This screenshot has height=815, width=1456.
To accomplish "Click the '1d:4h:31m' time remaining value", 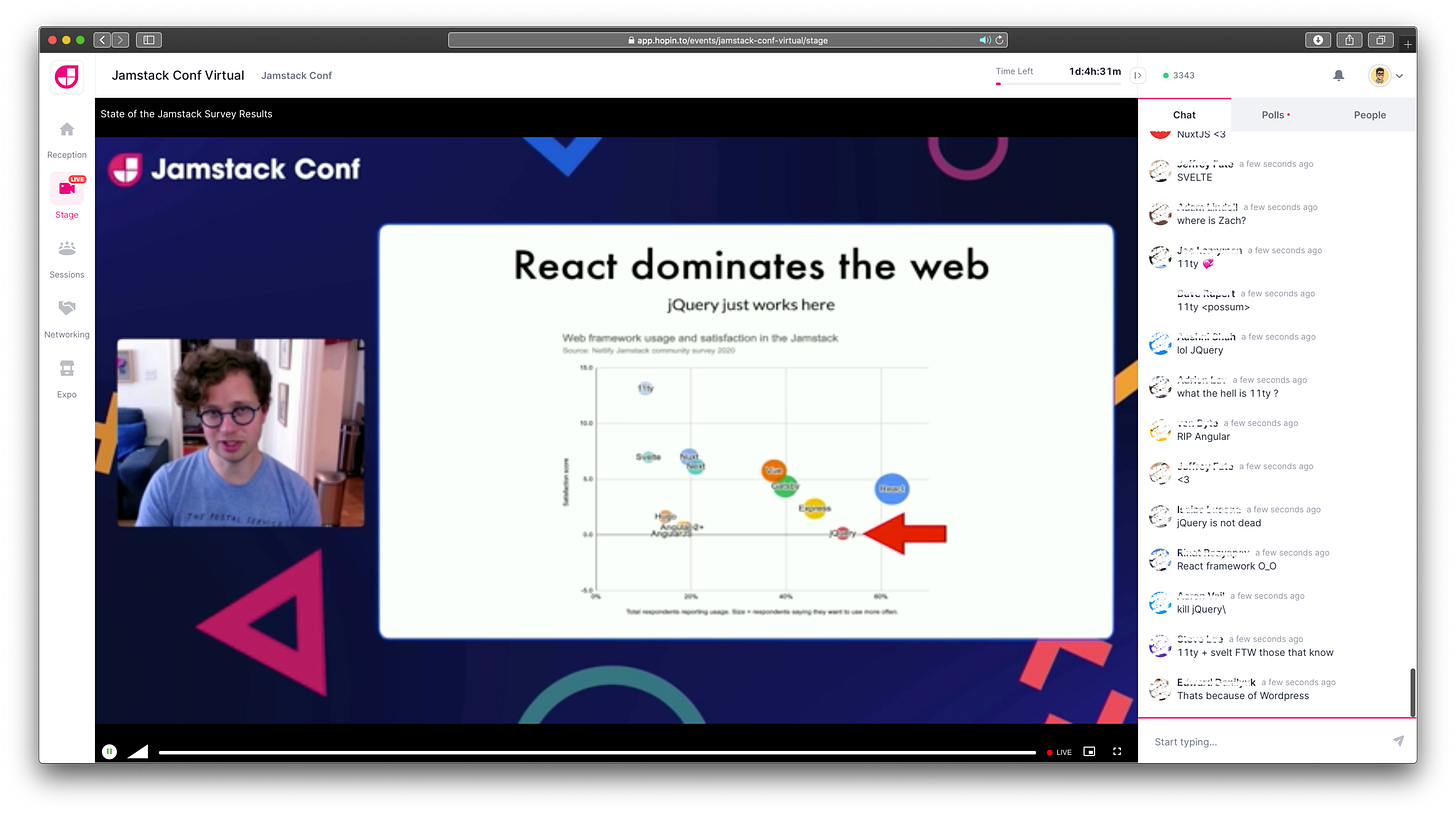I will 1095,71.
